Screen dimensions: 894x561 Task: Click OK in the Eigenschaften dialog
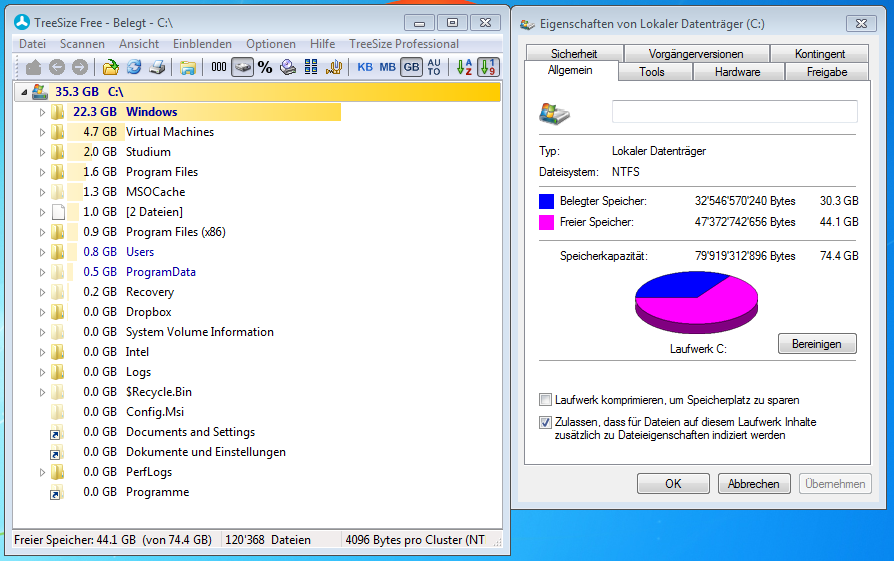pyautogui.click(x=673, y=483)
